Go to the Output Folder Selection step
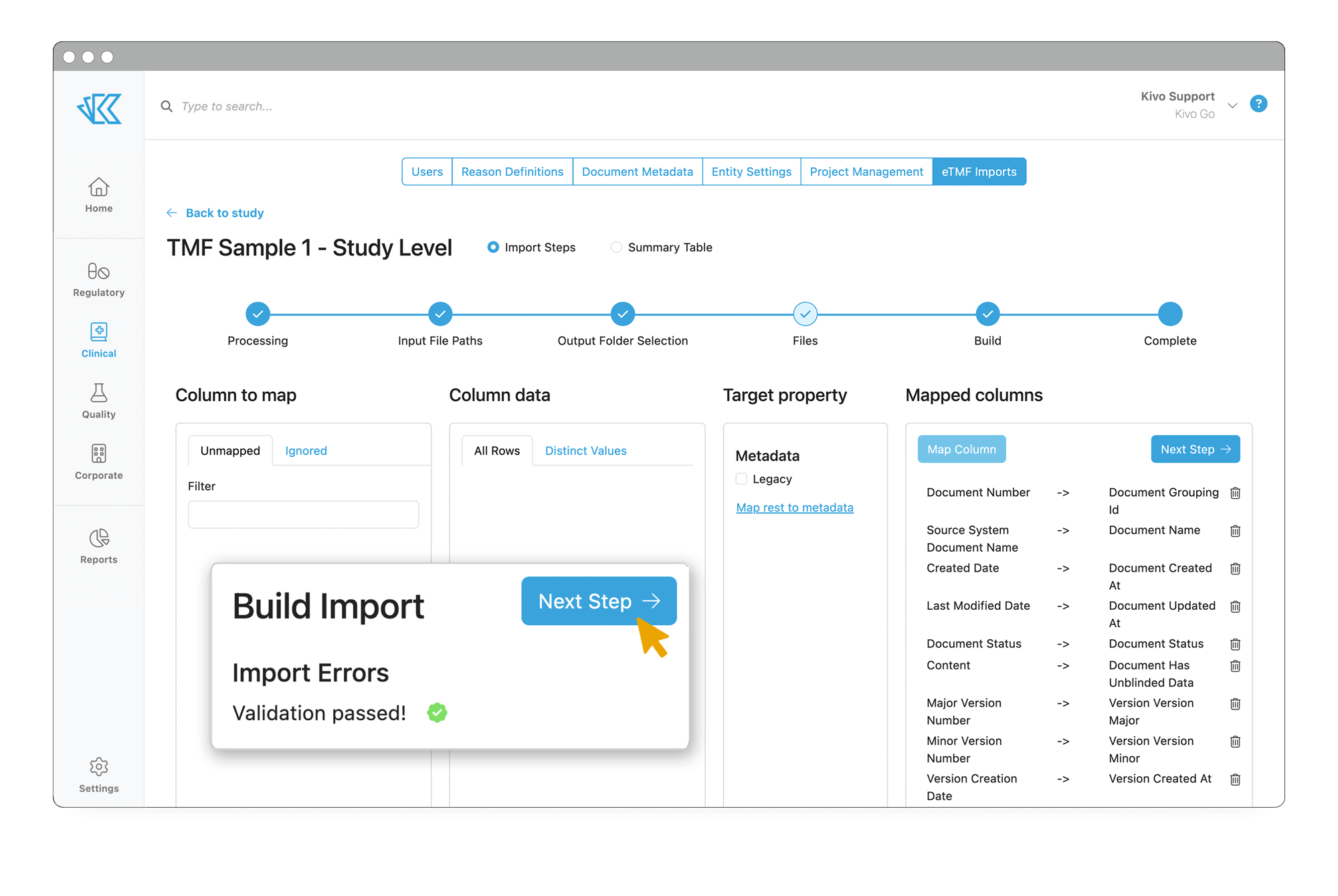1338x896 pixels. (x=623, y=314)
